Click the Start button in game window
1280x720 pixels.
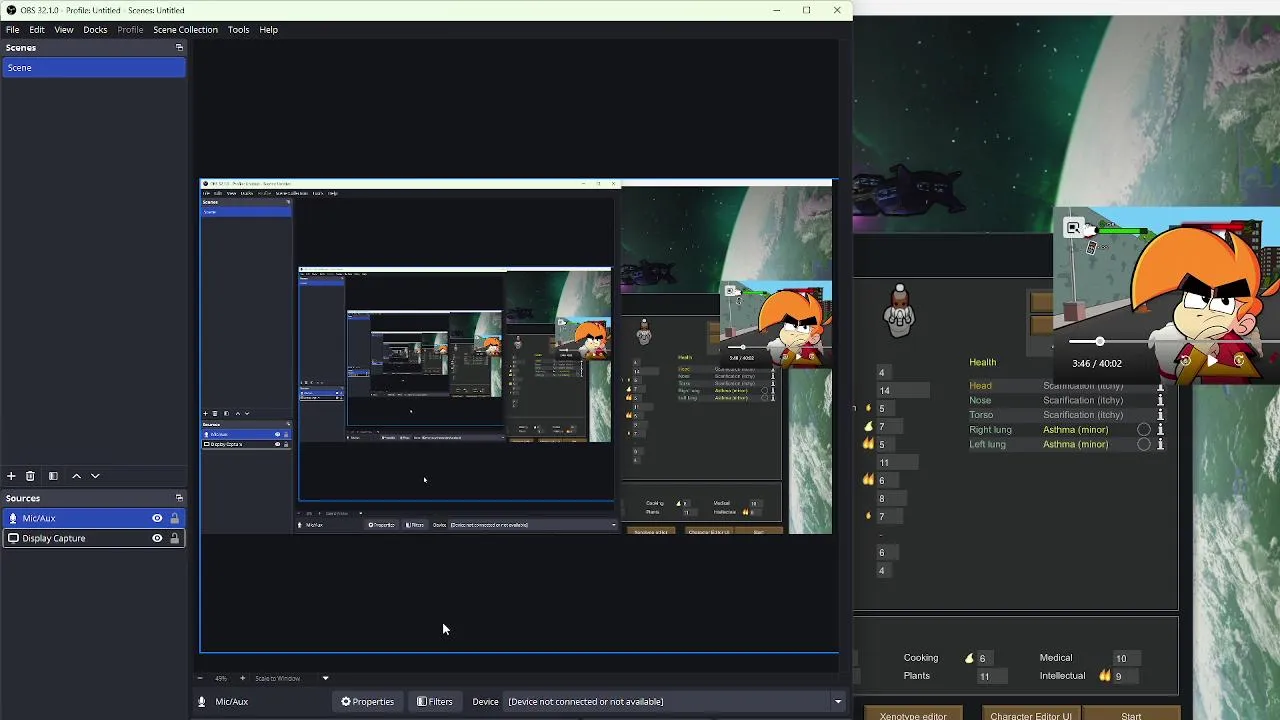(1131, 715)
